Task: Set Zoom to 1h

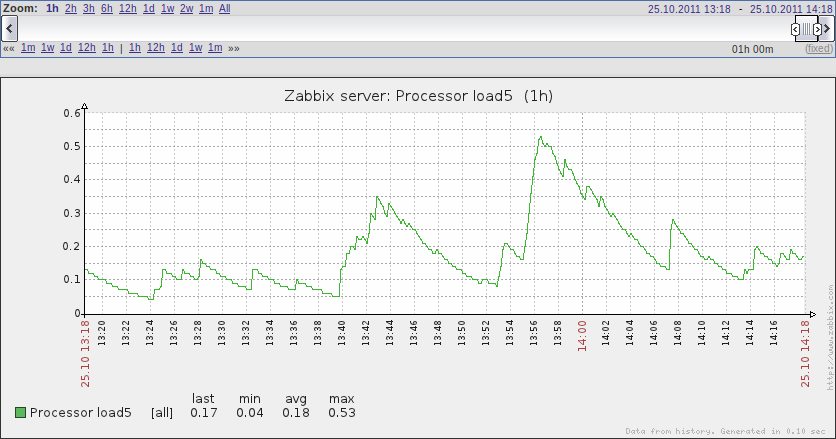Action: 52,9
